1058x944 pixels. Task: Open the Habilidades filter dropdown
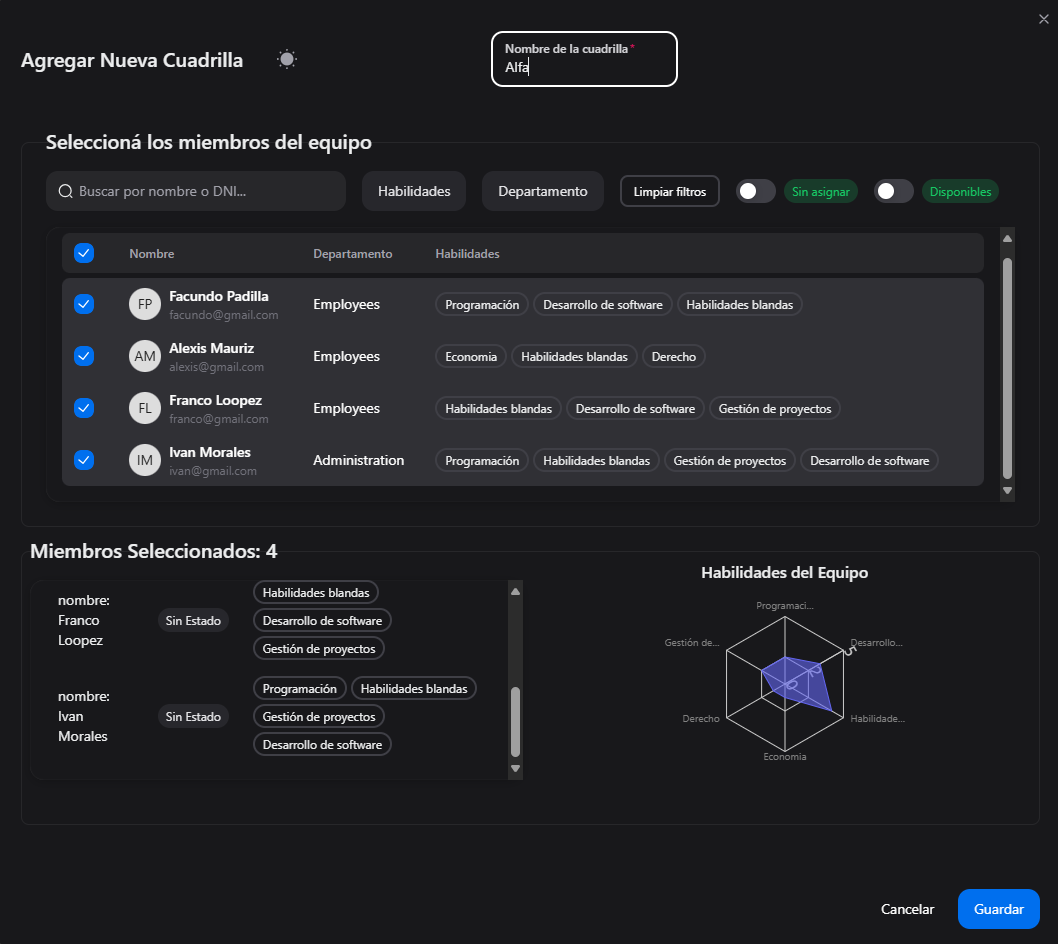pos(414,191)
